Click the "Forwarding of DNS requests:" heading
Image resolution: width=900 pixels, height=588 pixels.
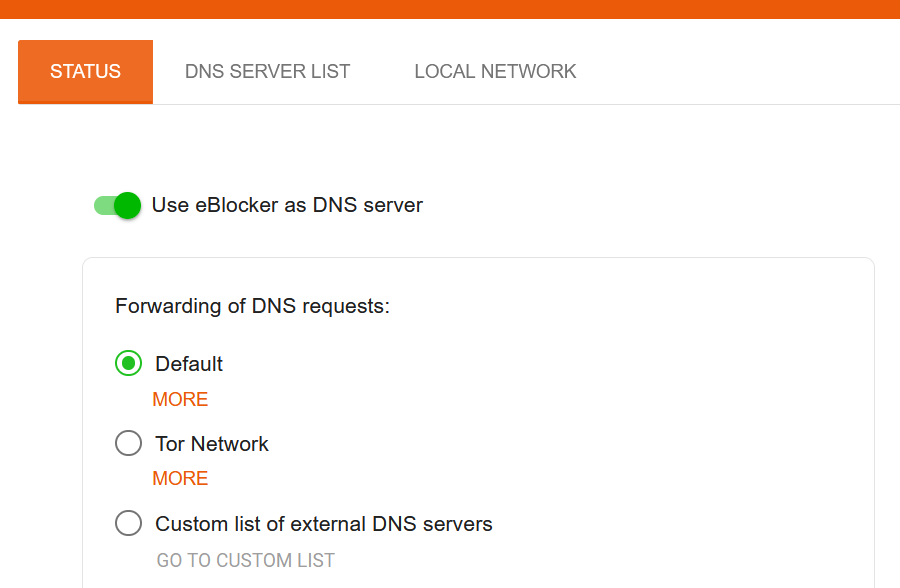[253, 306]
